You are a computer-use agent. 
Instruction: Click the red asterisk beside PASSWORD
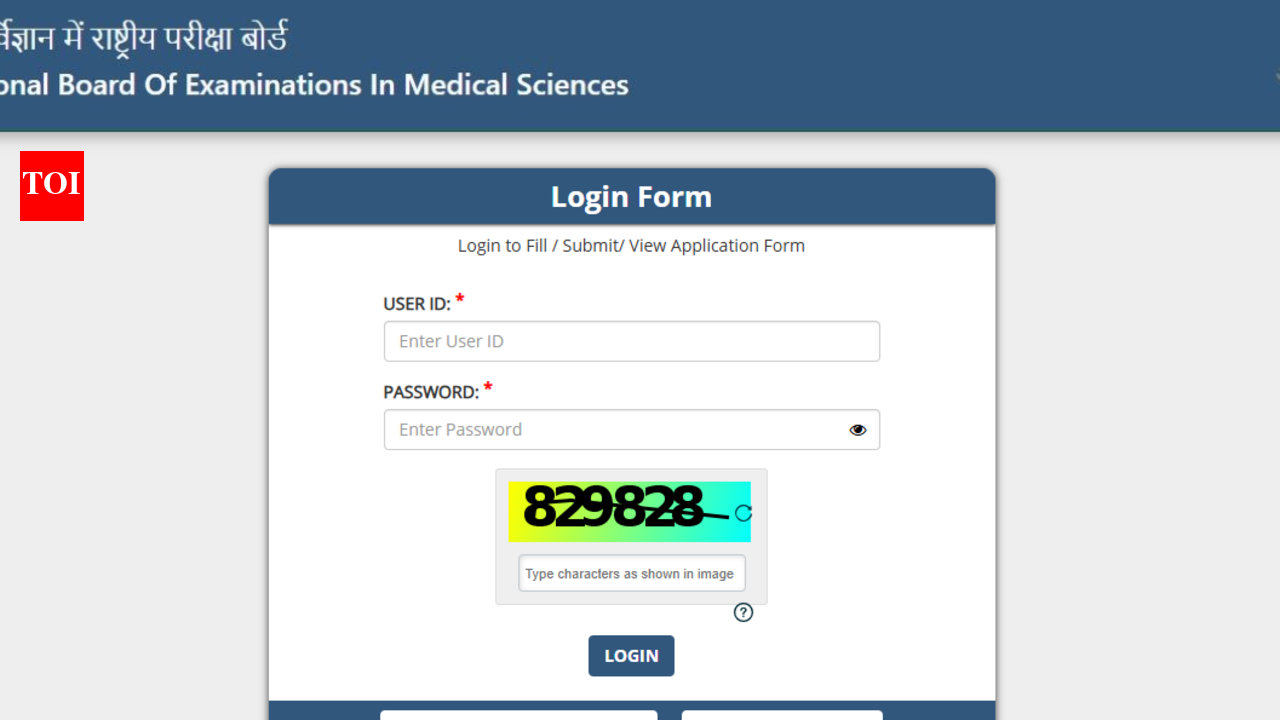point(488,387)
